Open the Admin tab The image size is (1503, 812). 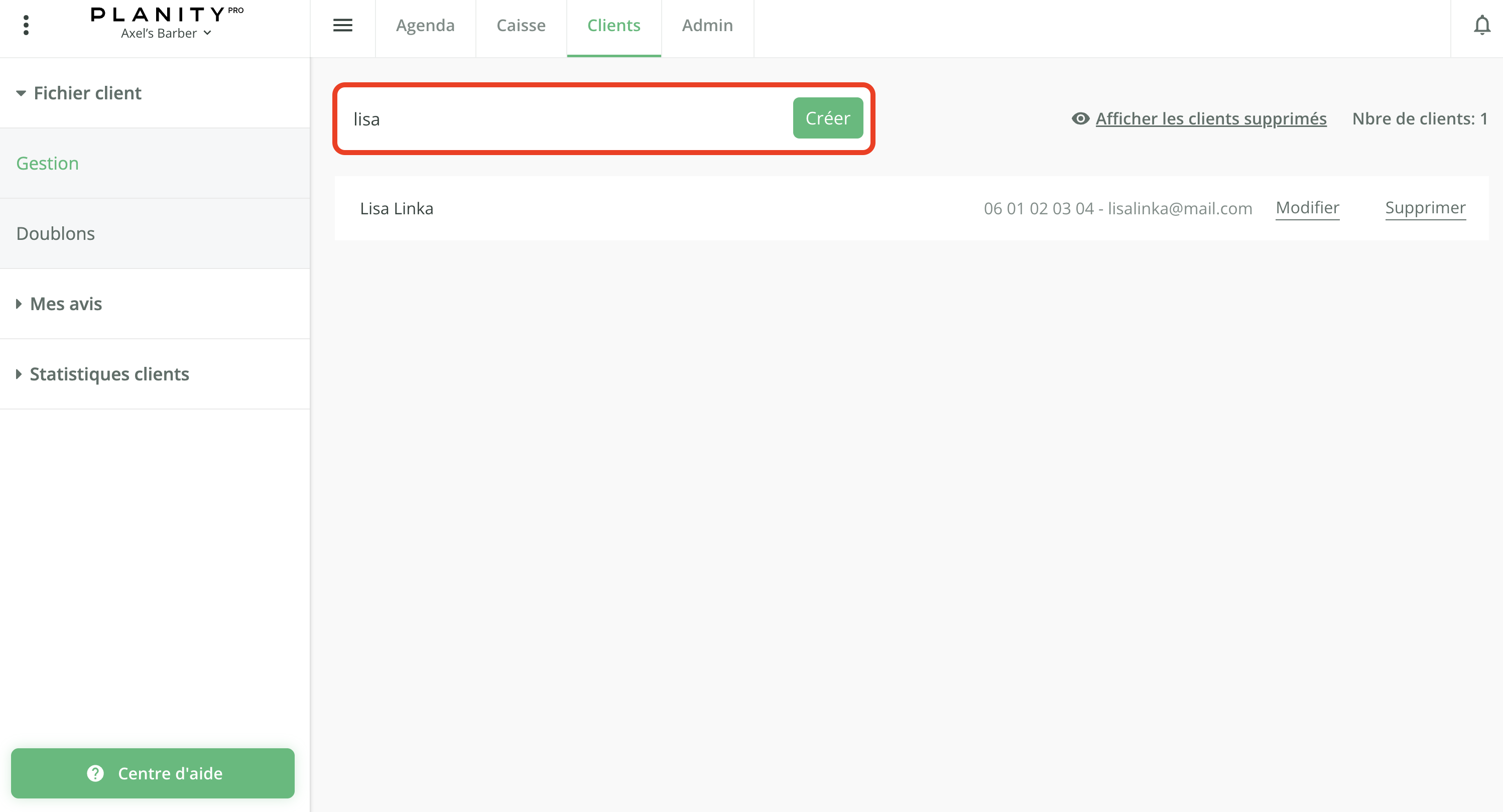[707, 26]
